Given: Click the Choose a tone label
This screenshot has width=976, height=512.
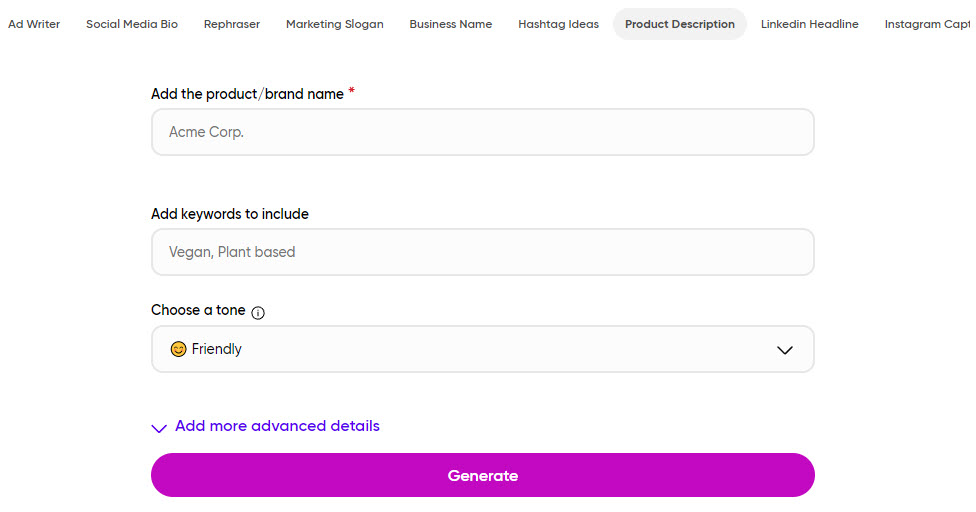Looking at the screenshot, I should (x=198, y=310).
